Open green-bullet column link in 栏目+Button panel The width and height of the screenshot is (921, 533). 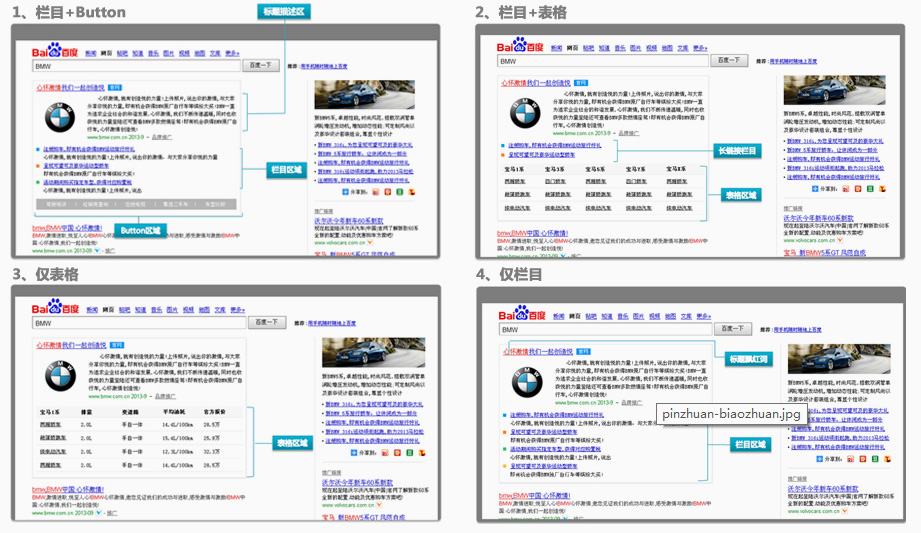(87, 182)
